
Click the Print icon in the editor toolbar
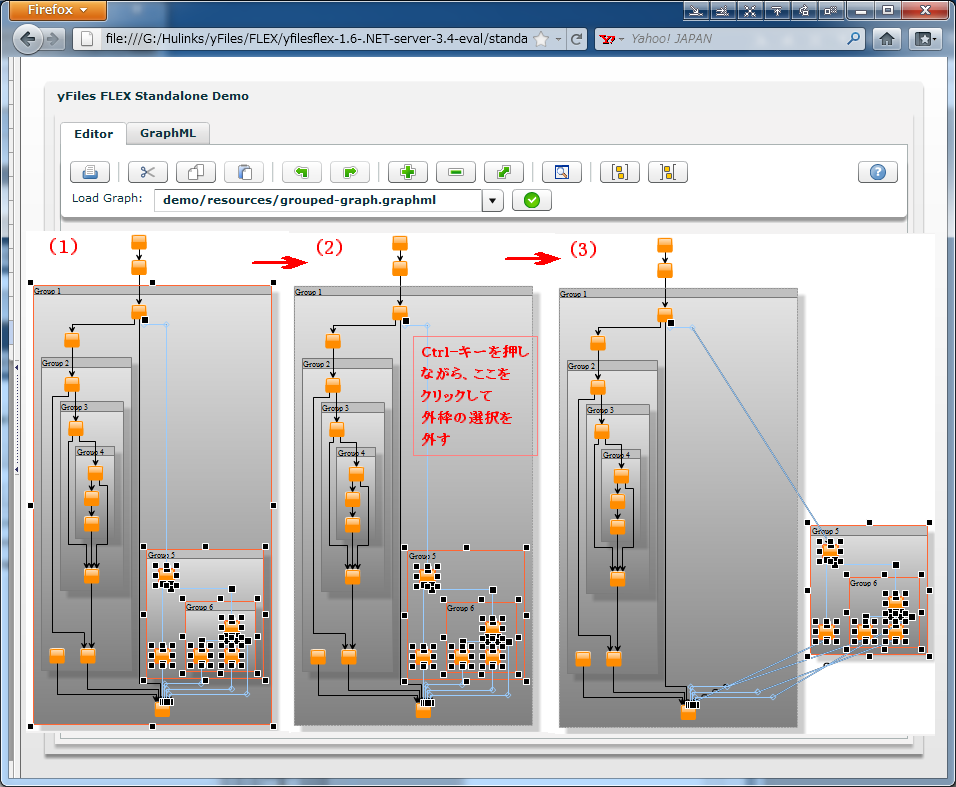pyautogui.click(x=90, y=173)
